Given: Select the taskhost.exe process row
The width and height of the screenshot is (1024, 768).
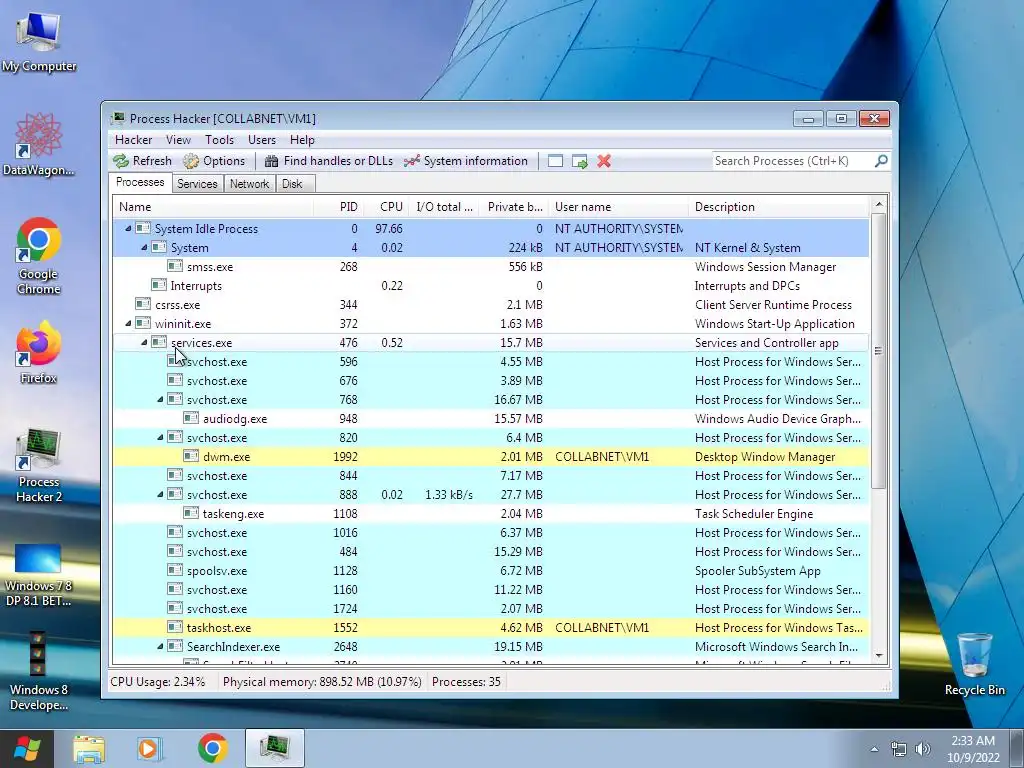Looking at the screenshot, I should pos(491,628).
